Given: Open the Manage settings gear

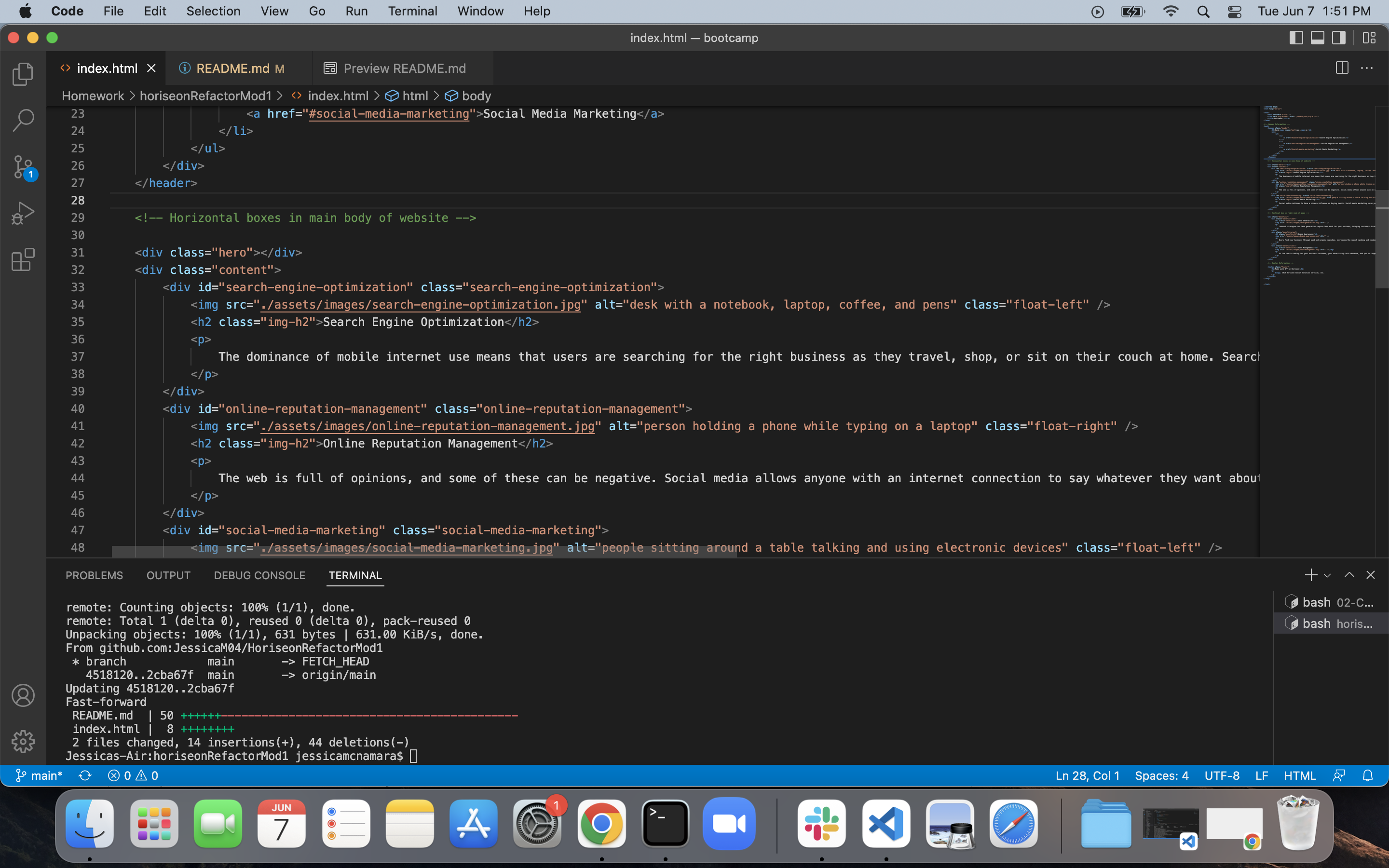Looking at the screenshot, I should point(23,741).
